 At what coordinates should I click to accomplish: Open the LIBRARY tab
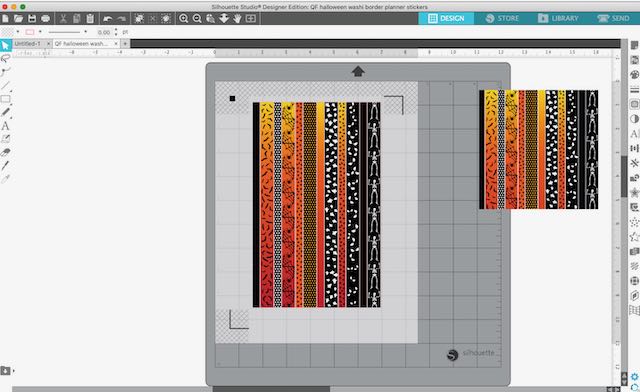pyautogui.click(x=558, y=18)
